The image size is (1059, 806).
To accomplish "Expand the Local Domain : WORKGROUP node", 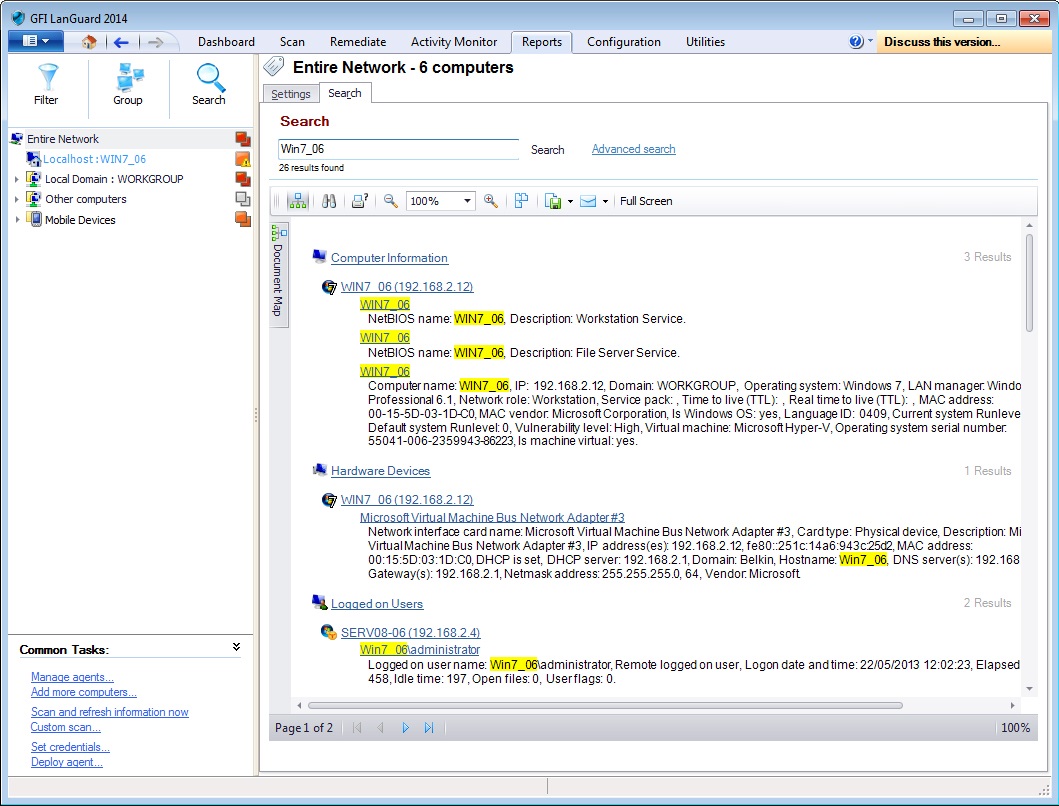I will 17,179.
